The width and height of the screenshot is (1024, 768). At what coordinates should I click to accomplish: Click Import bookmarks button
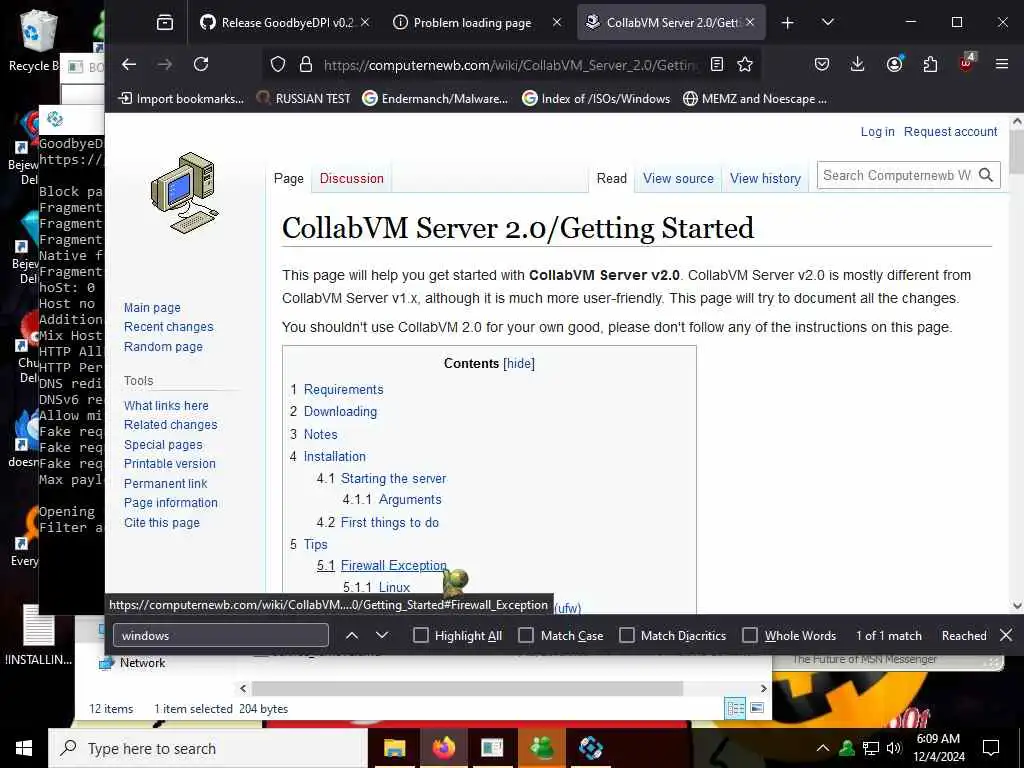pos(181,99)
